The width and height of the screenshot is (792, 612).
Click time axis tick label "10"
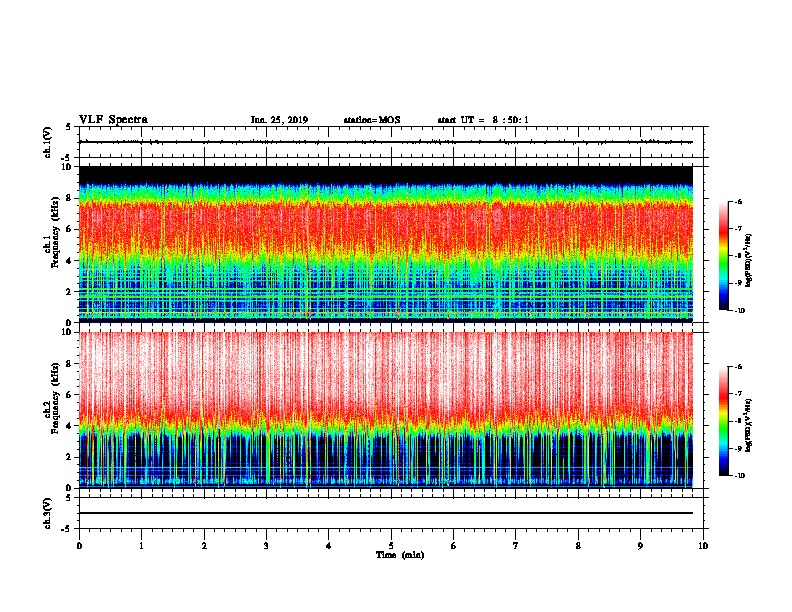703,546
